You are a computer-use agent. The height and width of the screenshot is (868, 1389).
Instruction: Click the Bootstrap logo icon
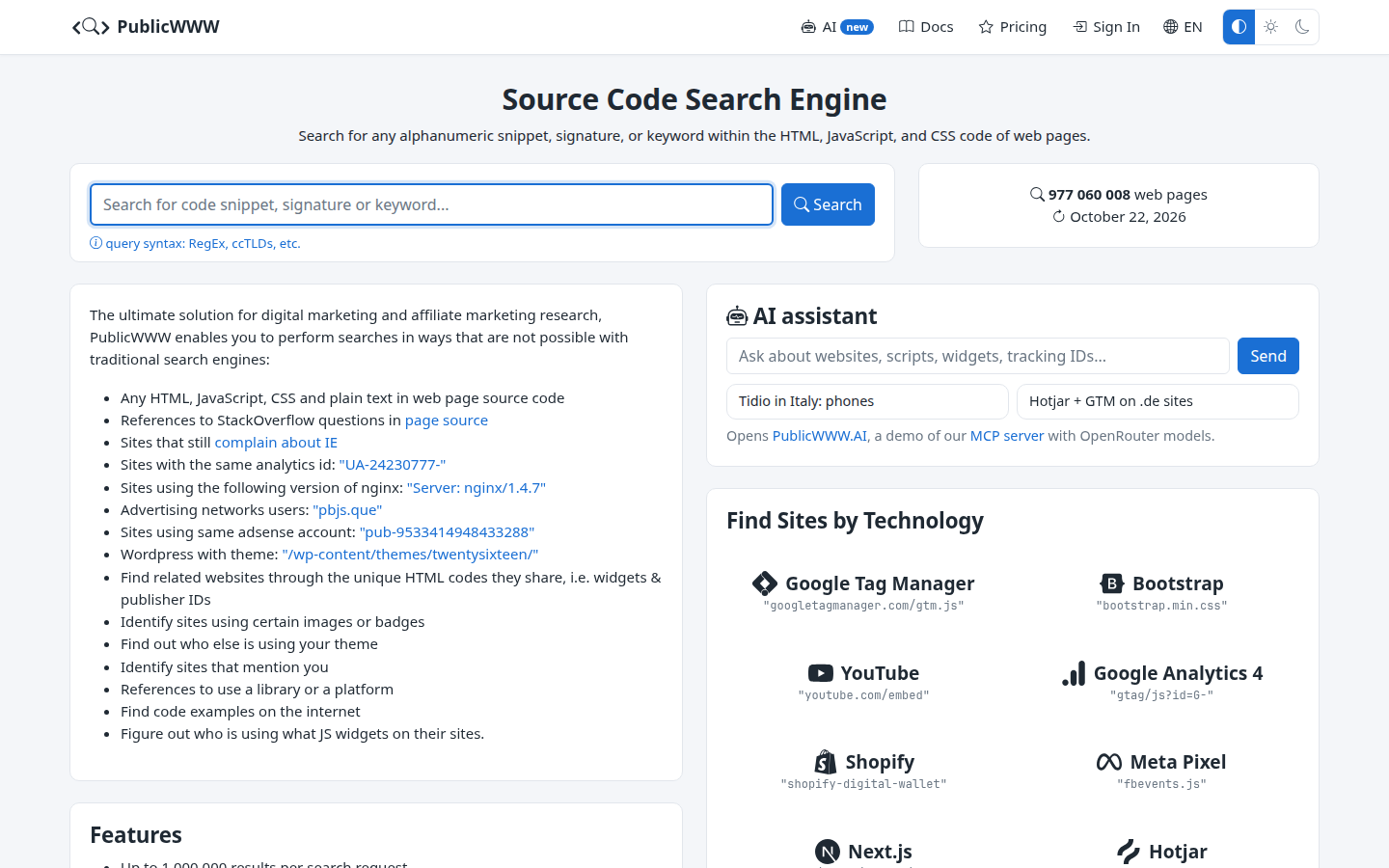click(x=1112, y=583)
